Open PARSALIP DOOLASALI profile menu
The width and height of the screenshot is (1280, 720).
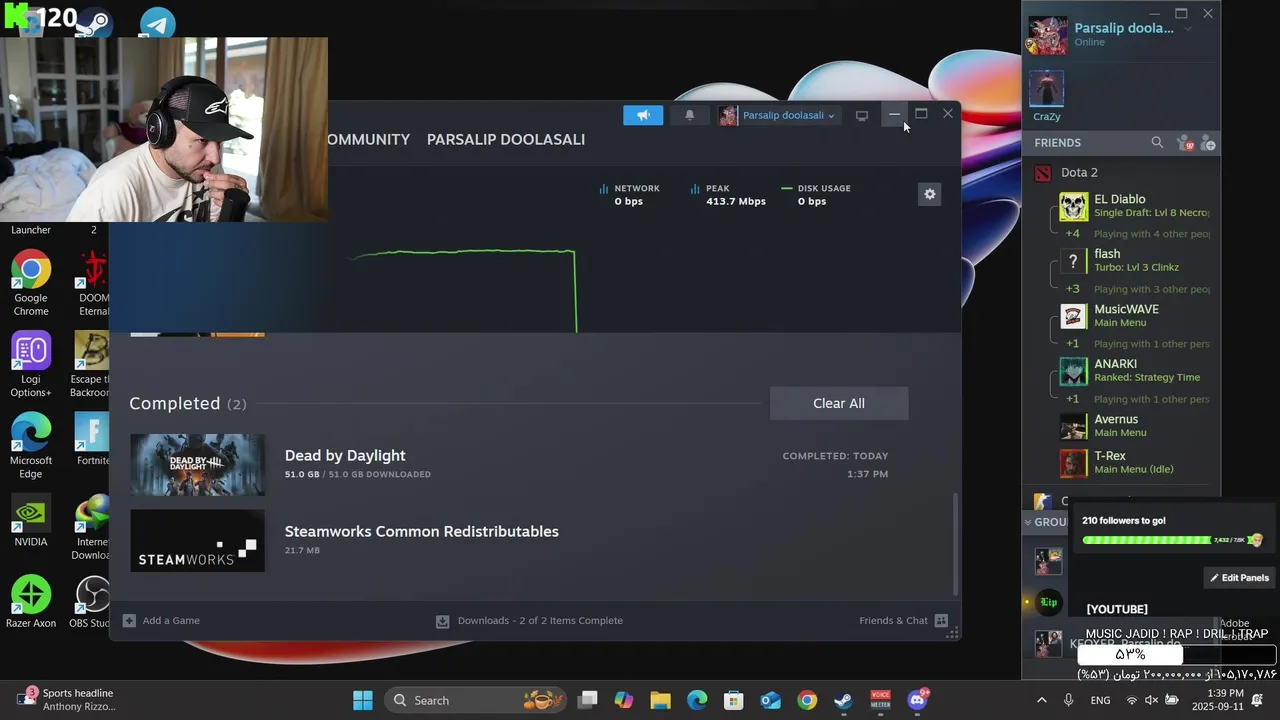click(506, 139)
